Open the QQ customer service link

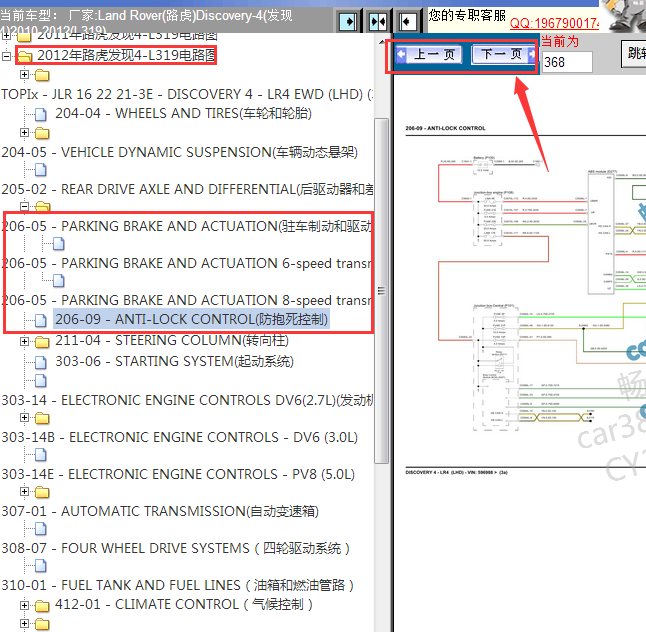[x=554, y=23]
